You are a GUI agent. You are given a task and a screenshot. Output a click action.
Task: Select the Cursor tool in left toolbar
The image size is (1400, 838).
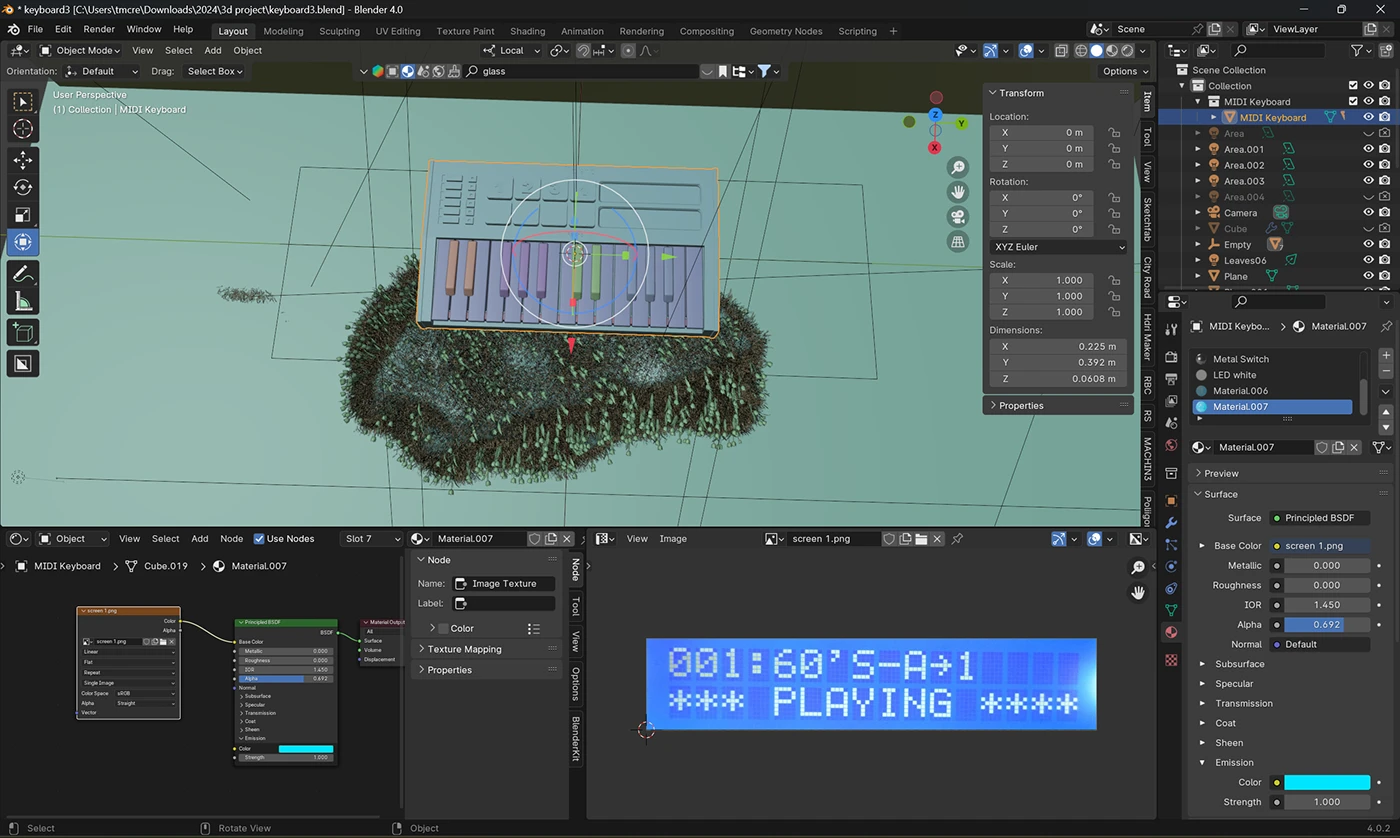point(23,129)
